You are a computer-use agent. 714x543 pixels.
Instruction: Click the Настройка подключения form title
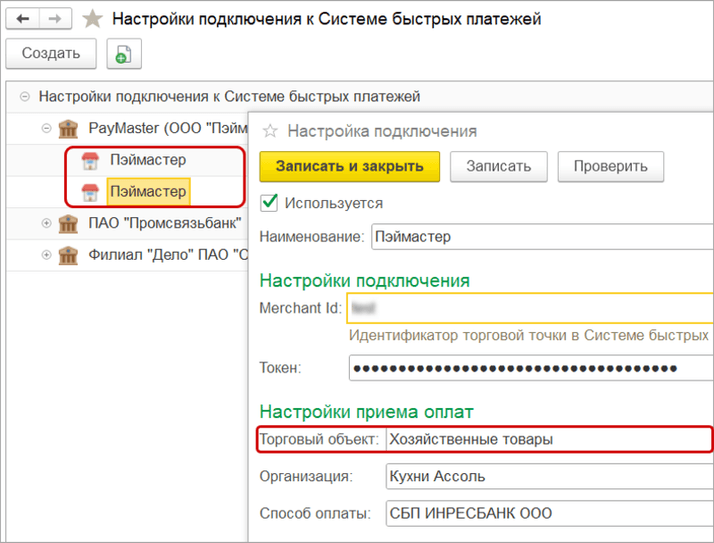(x=382, y=131)
